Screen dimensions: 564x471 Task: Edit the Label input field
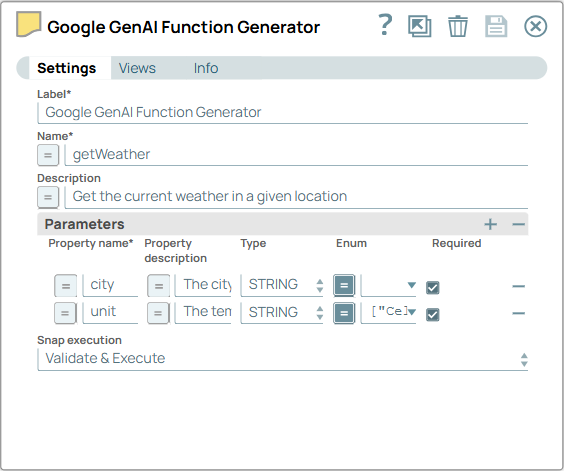[x=283, y=113]
